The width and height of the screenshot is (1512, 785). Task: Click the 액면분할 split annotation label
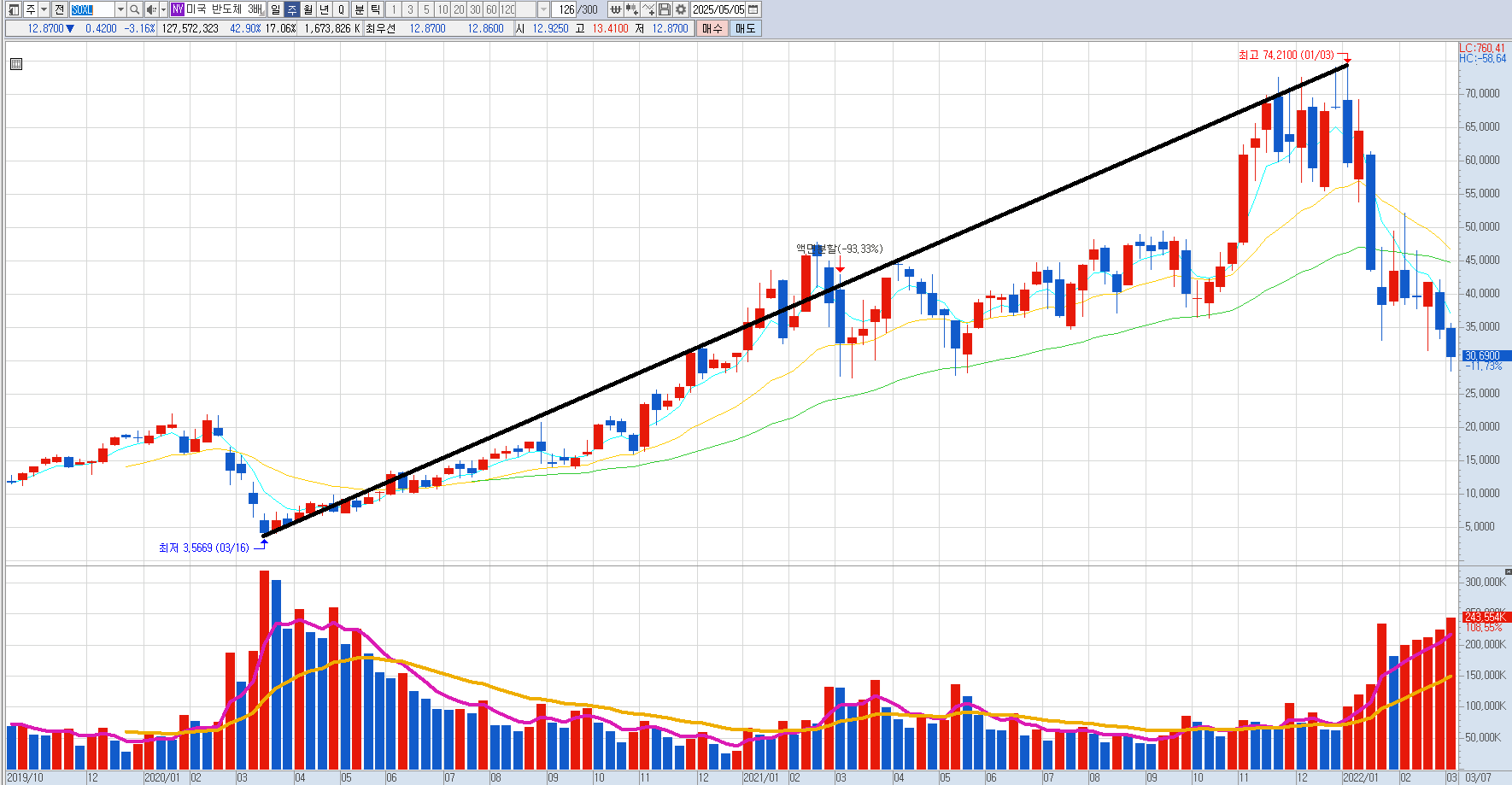pos(839,249)
